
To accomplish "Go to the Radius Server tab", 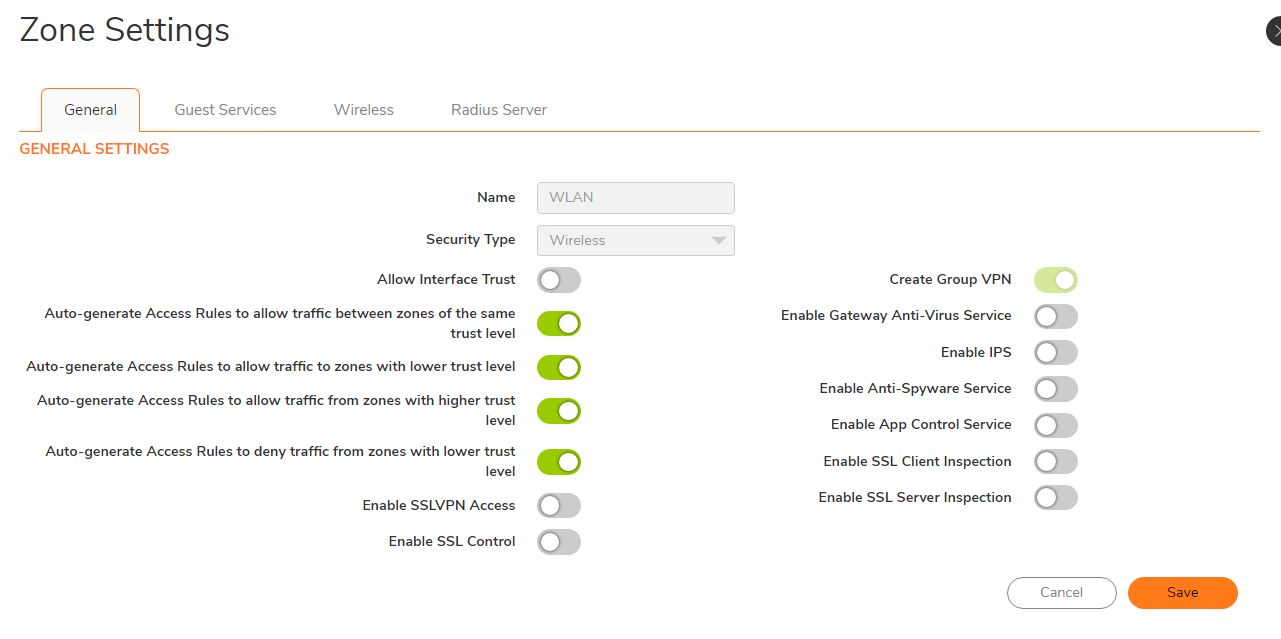I will [x=499, y=110].
